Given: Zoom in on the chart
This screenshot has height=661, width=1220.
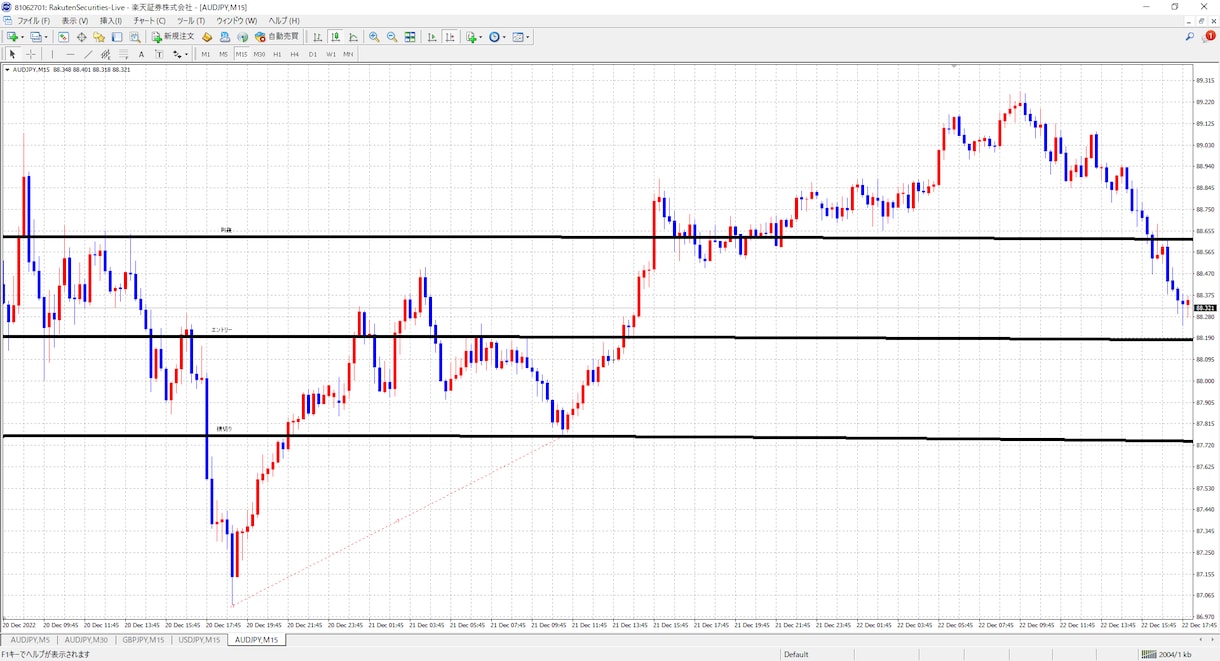Looking at the screenshot, I should coord(374,37).
